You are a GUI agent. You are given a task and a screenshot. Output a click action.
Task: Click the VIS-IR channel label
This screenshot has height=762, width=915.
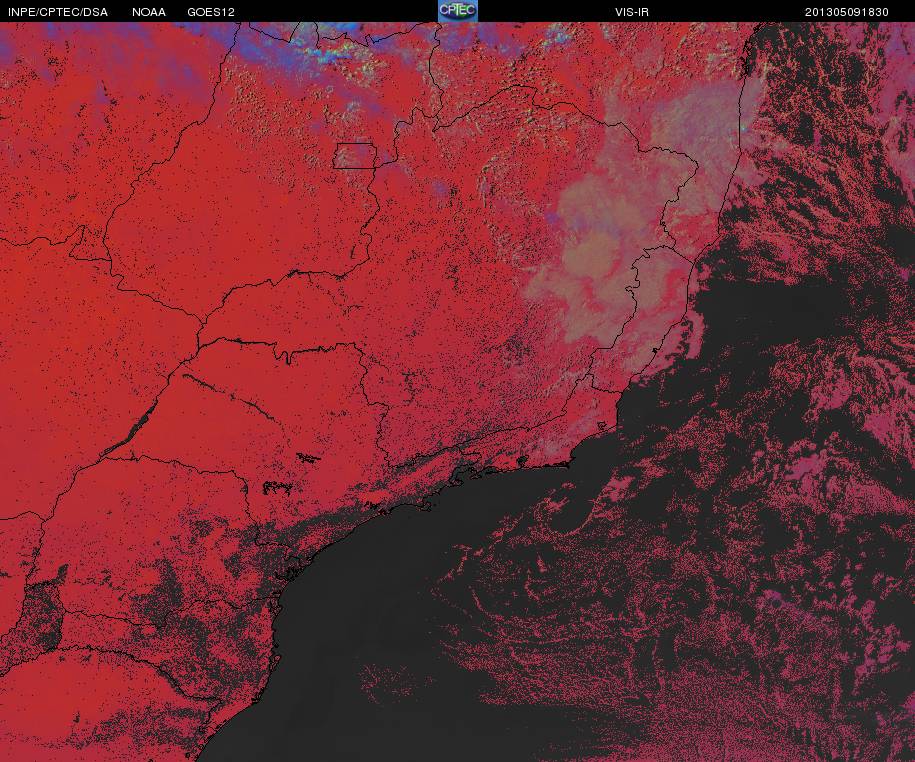click(632, 12)
